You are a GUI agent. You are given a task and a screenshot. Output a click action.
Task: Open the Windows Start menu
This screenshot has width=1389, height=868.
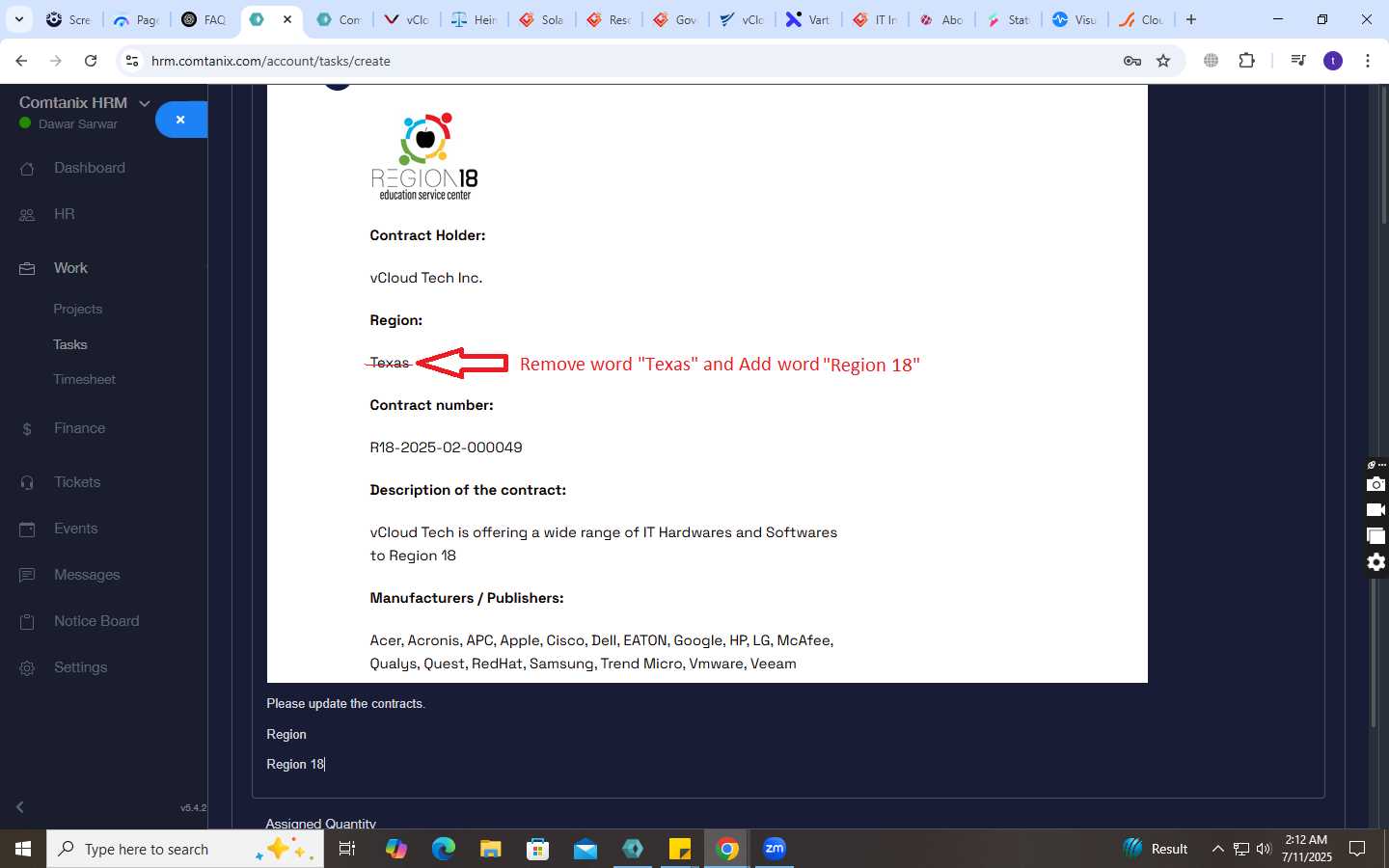(23, 849)
